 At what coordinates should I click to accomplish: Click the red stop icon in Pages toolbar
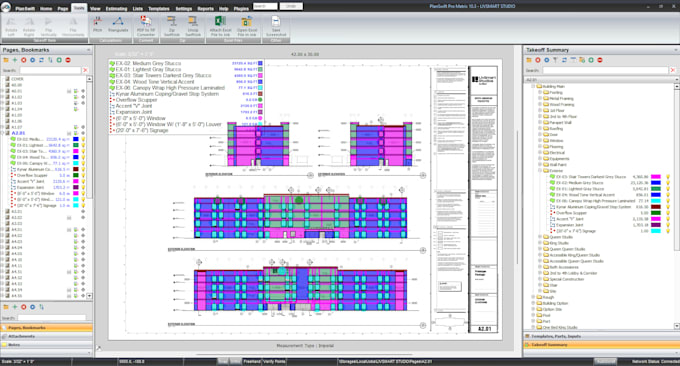[x=68, y=60]
